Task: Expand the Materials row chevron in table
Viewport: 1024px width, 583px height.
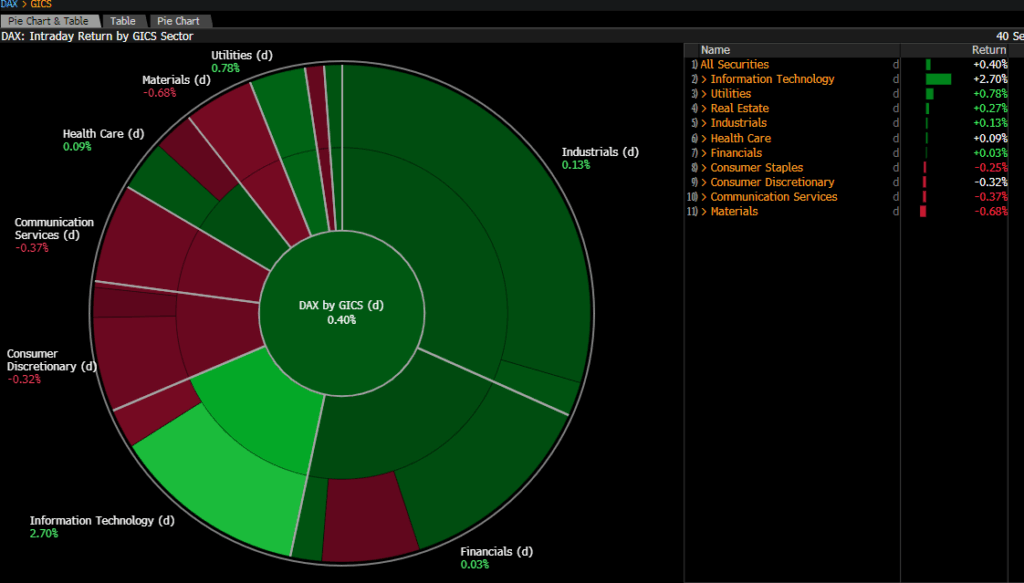Action: tap(704, 212)
